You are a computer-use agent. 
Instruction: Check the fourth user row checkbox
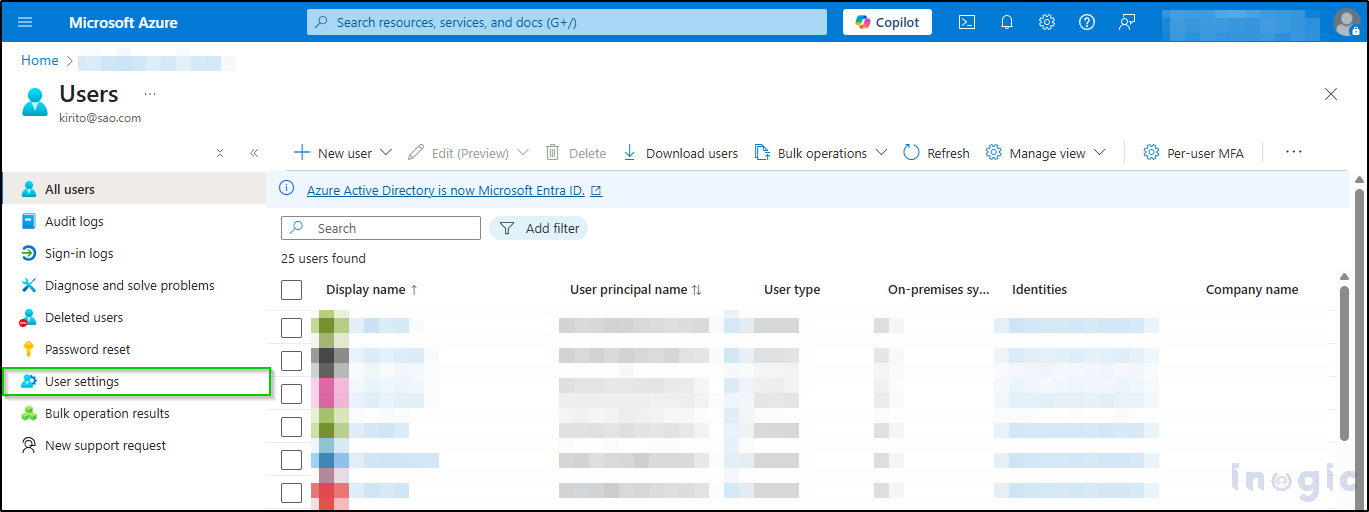[292, 427]
